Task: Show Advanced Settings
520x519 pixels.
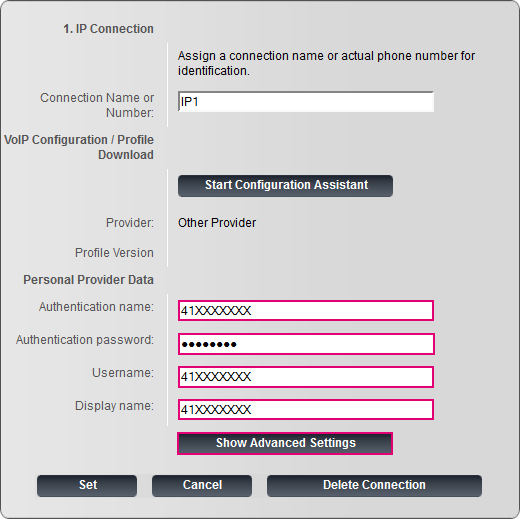Action: click(285, 443)
